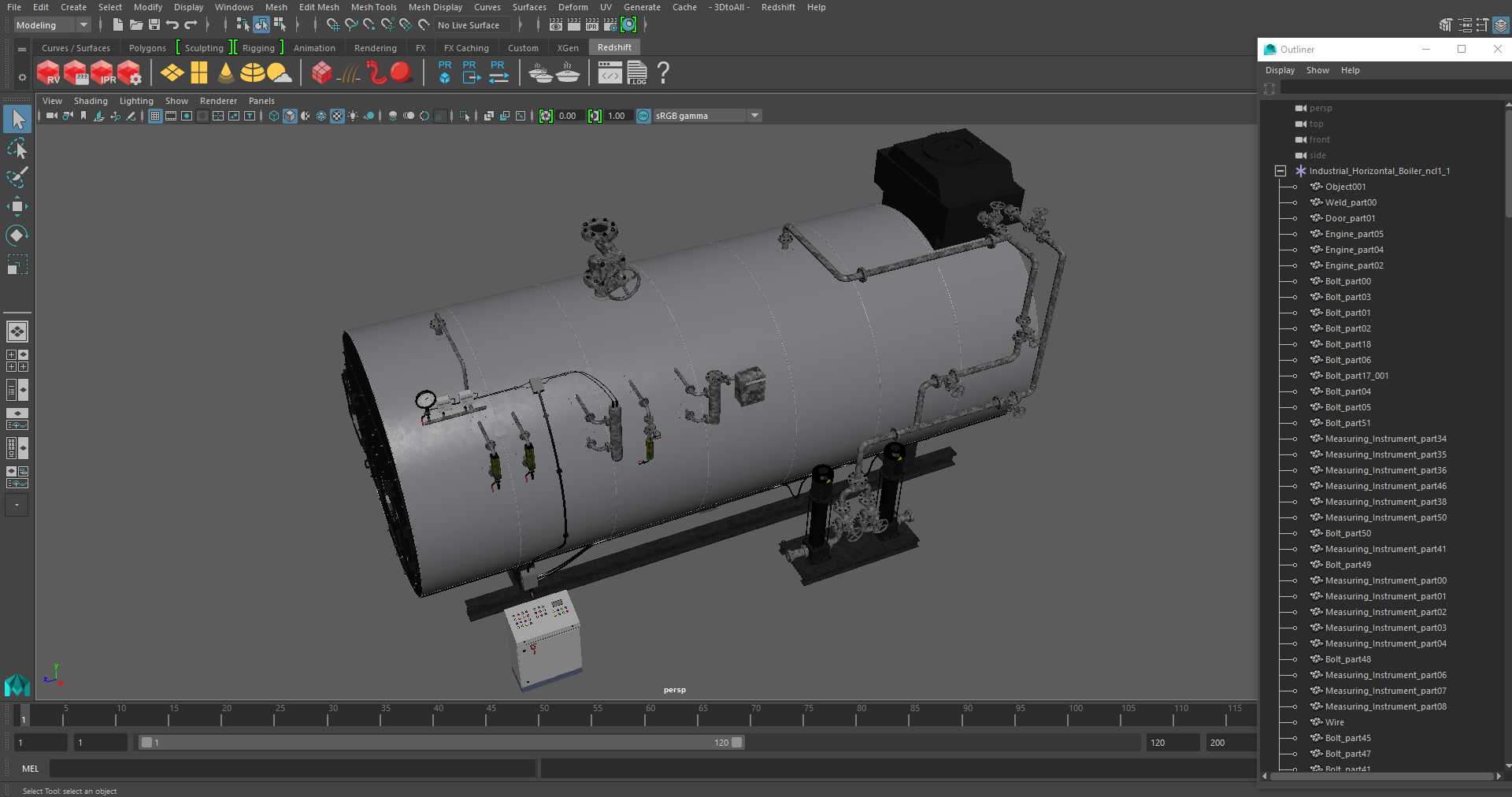This screenshot has height=797, width=1512.
Task: Open Redshift help question mark icon
Action: [x=663, y=73]
